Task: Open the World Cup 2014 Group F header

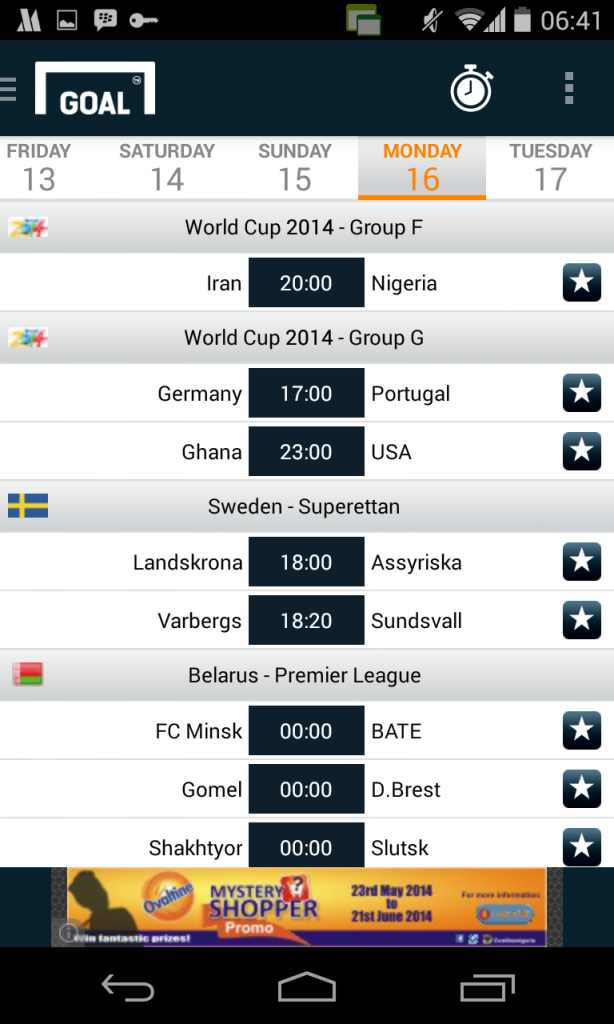Action: (x=304, y=228)
